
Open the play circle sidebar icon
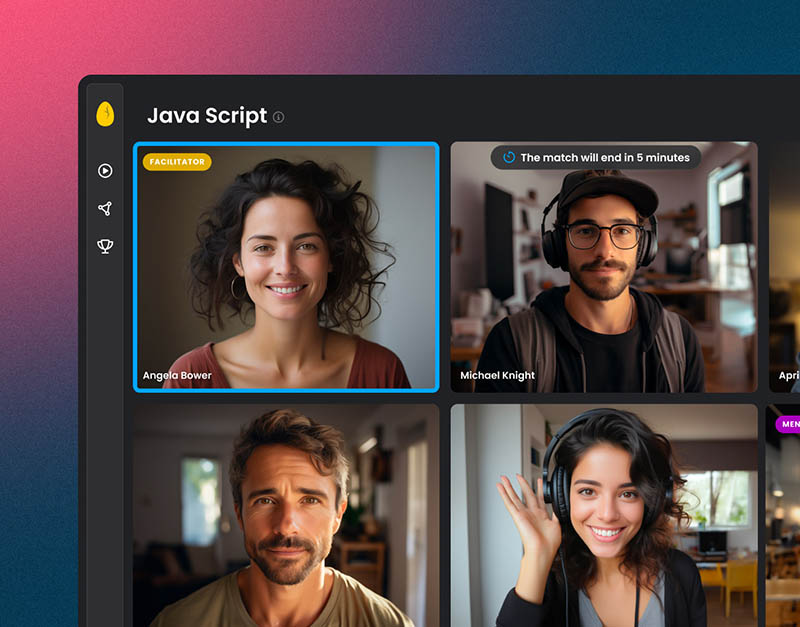tap(105, 170)
